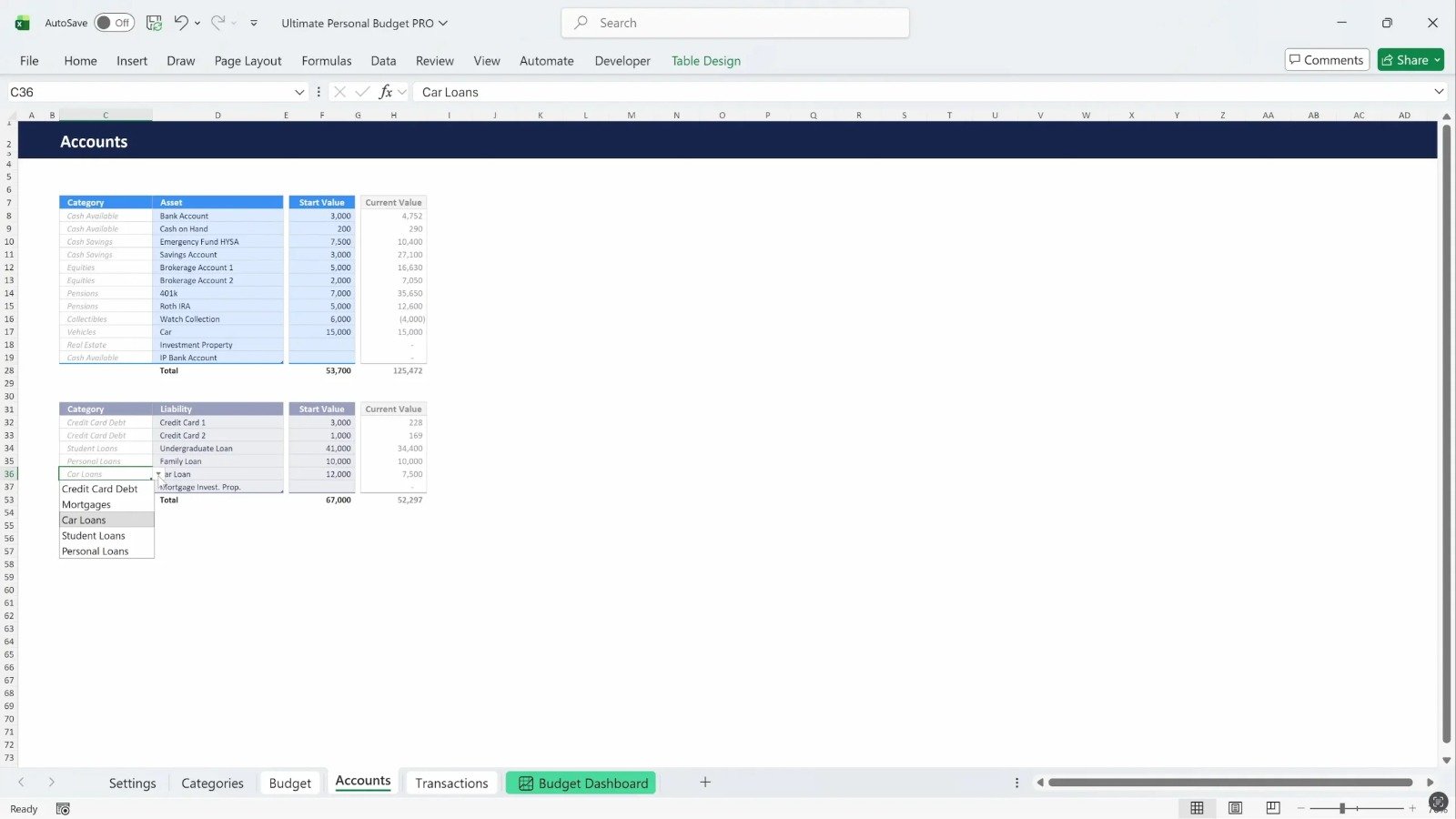This screenshot has width=1456, height=819.
Task: Click Page Break Preview icon
Action: coord(1273,808)
